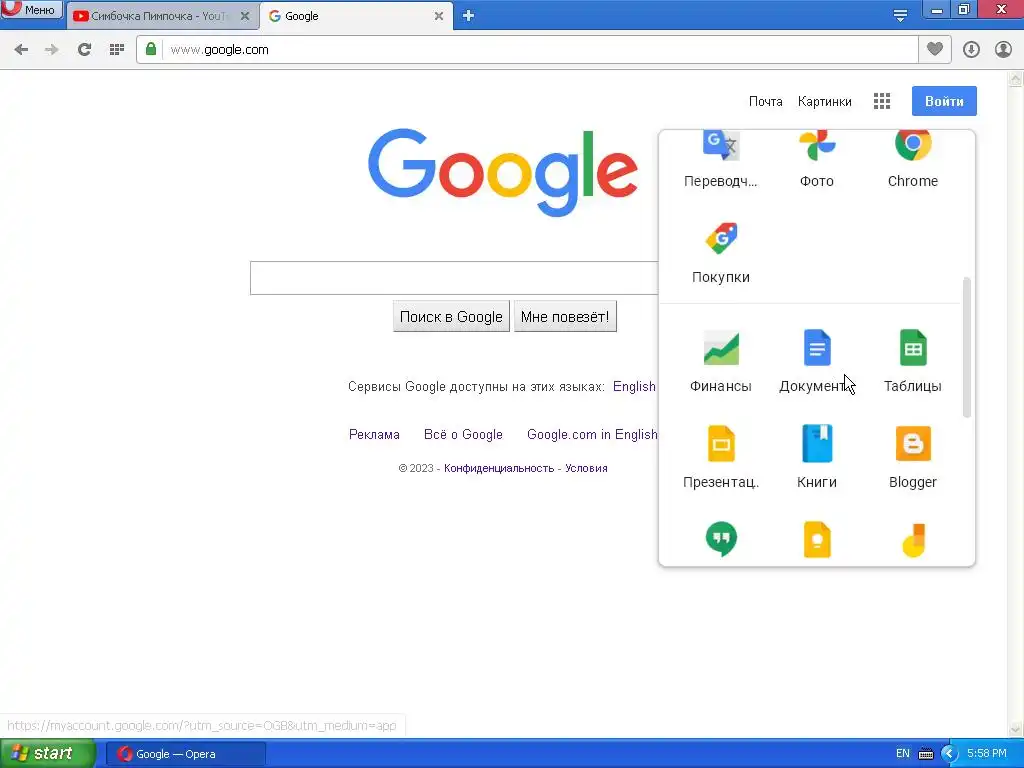Viewport: 1024px width, 768px height.
Task: Open Google Finance (Финансы) app
Action: pyautogui.click(x=721, y=347)
